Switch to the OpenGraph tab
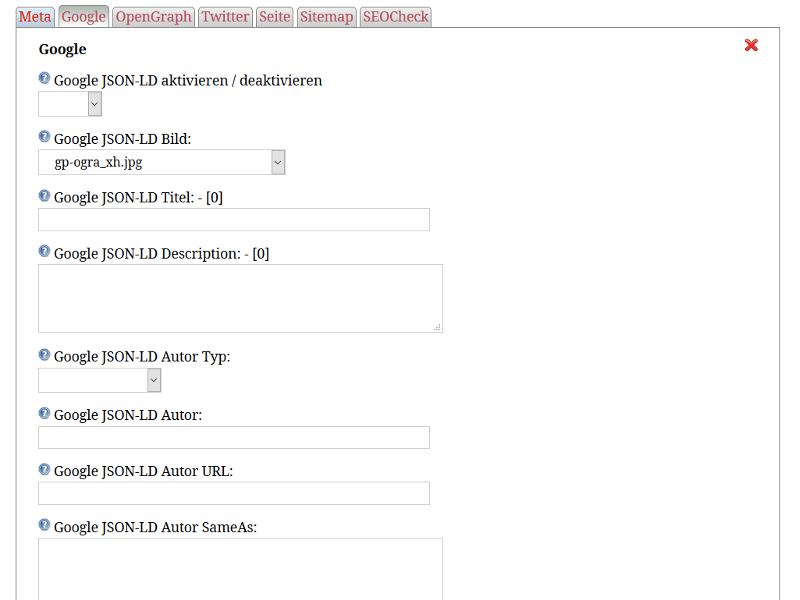Image resolution: width=800 pixels, height=600 pixels. click(x=154, y=17)
